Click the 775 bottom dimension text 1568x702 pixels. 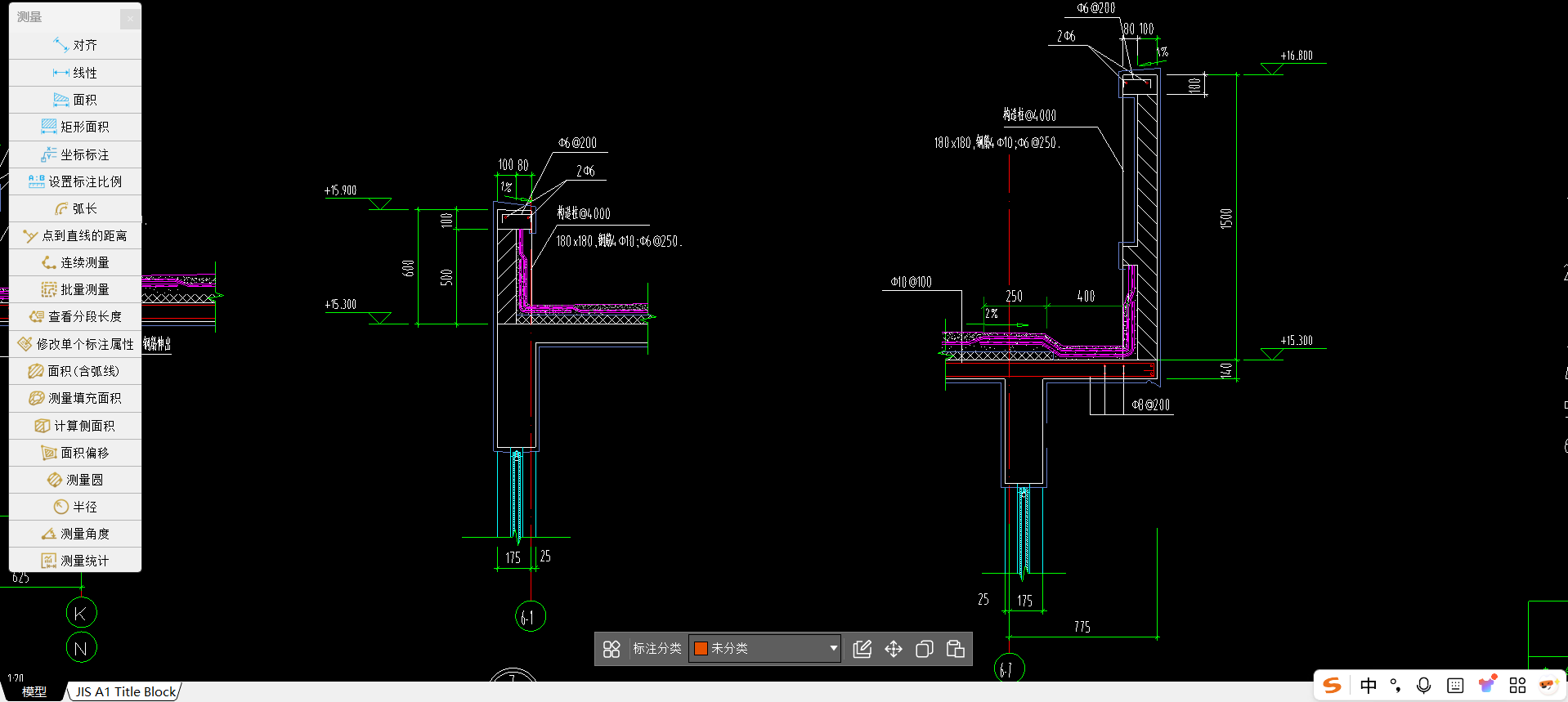click(x=1082, y=627)
